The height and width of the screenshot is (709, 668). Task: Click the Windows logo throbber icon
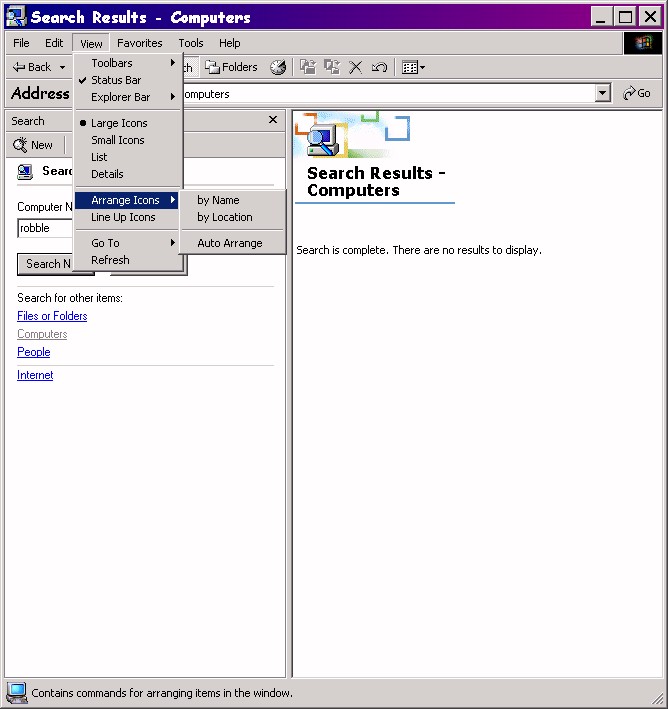click(643, 43)
